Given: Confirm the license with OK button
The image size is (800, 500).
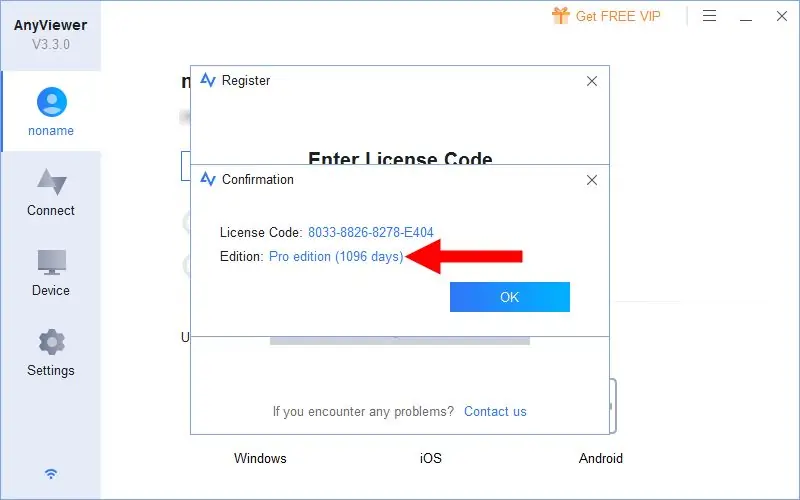Looking at the screenshot, I should [510, 297].
